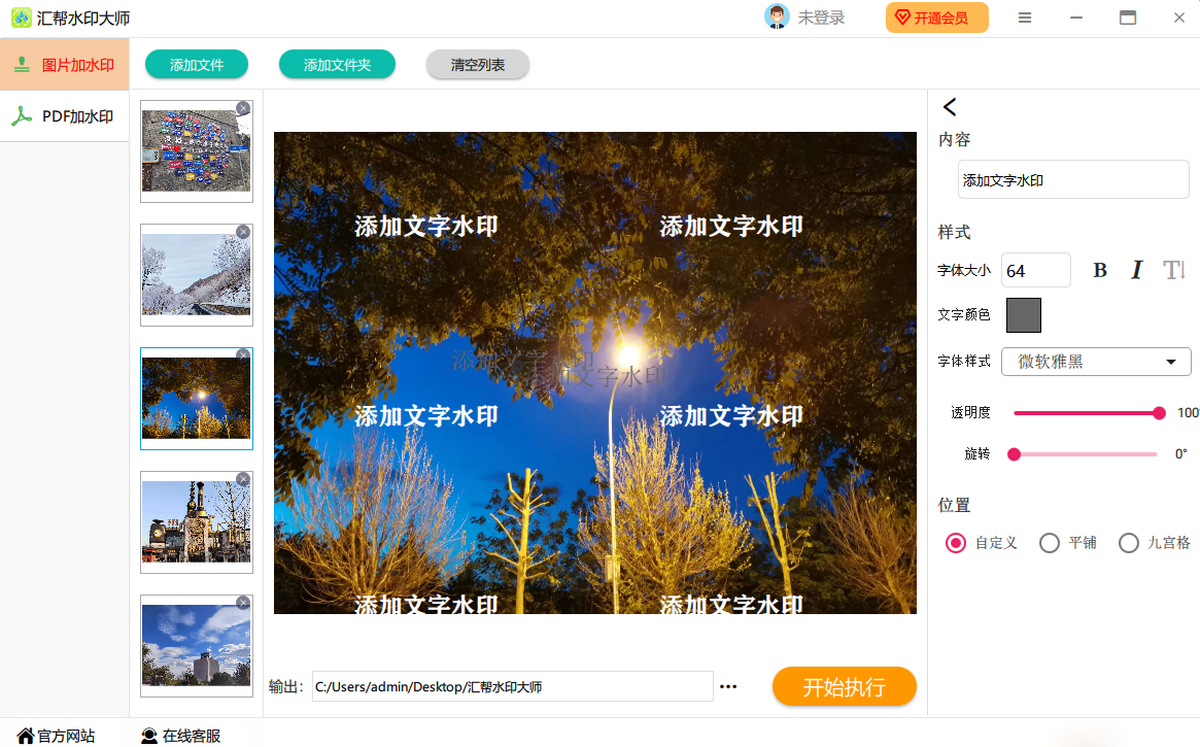Click the 0° rotation value
Viewport: 1200px width, 747px height.
[x=1181, y=454]
